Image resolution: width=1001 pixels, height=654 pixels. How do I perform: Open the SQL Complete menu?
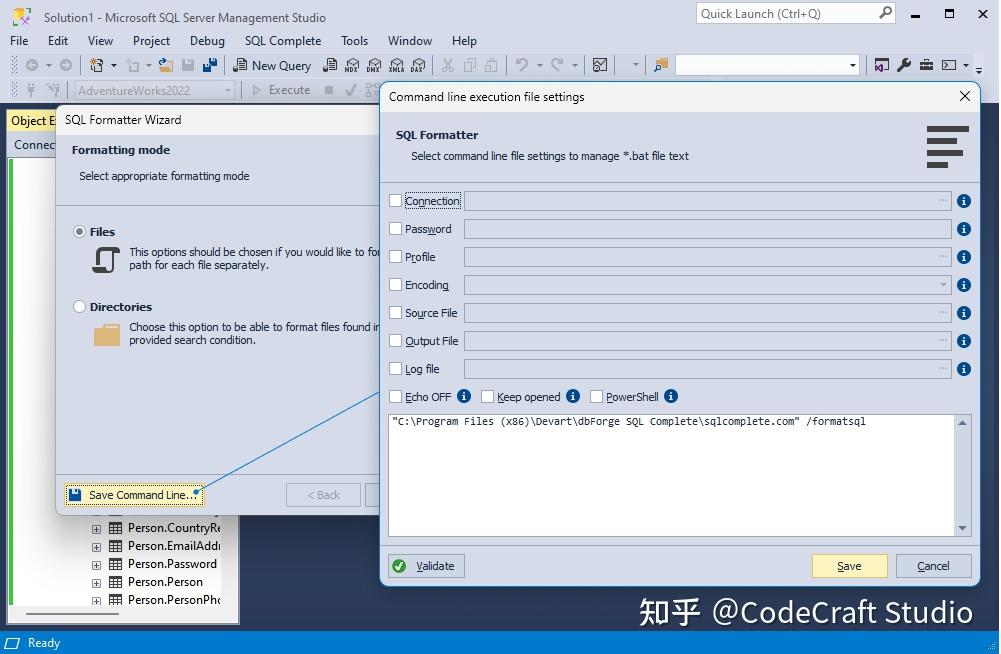(283, 41)
